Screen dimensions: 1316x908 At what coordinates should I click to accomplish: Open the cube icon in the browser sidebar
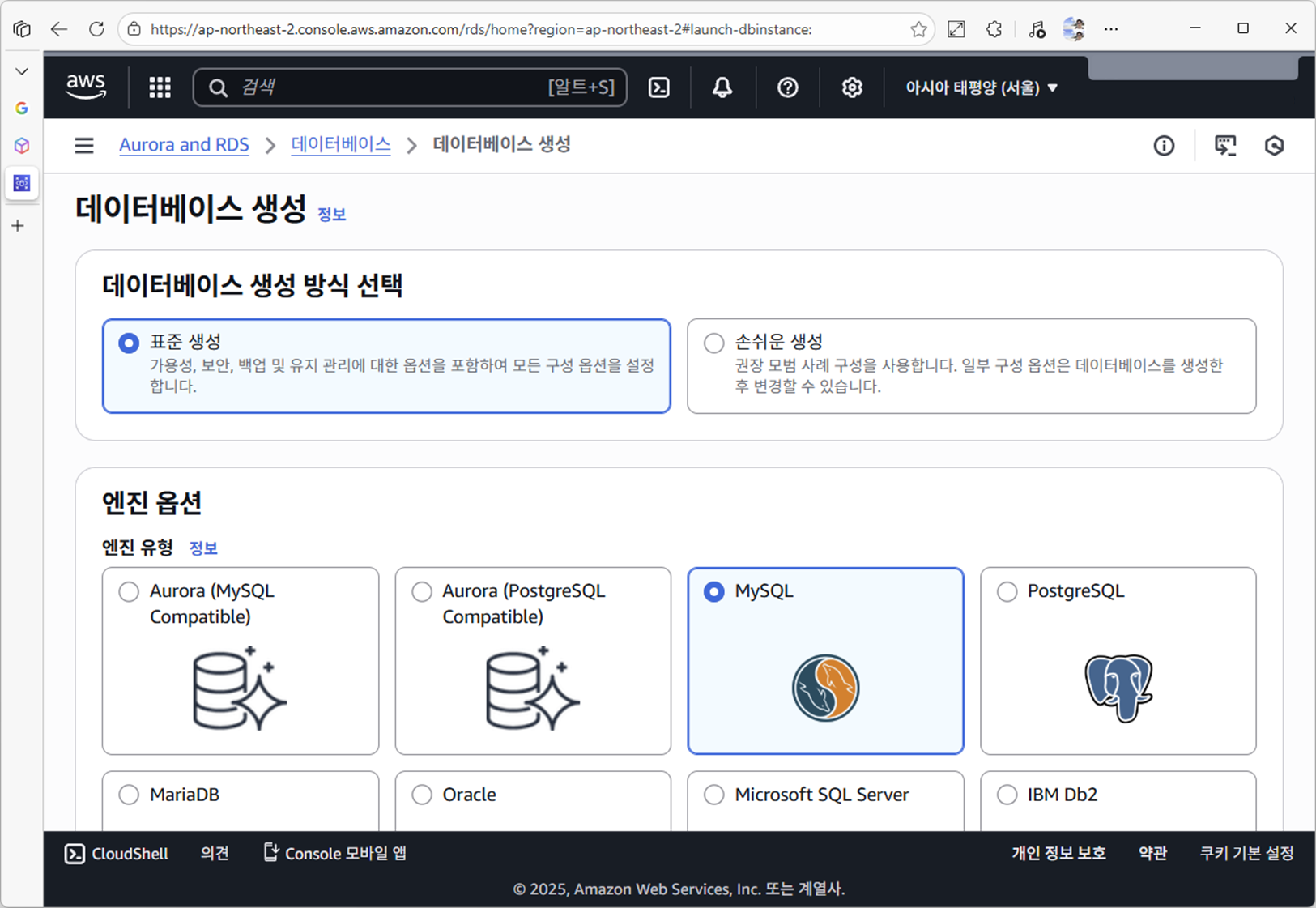click(22, 146)
